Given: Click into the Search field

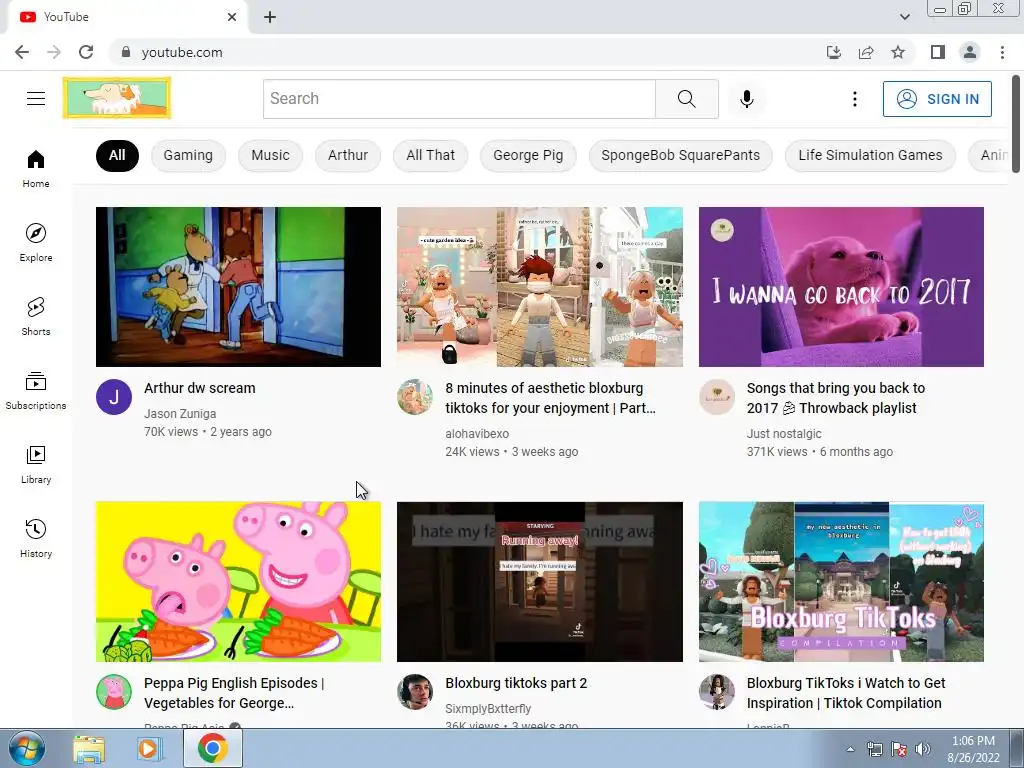Looking at the screenshot, I should (459, 99).
